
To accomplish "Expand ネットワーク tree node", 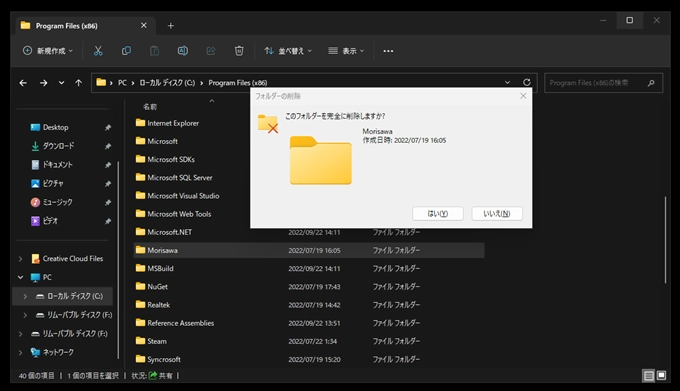I will pyautogui.click(x=20, y=352).
